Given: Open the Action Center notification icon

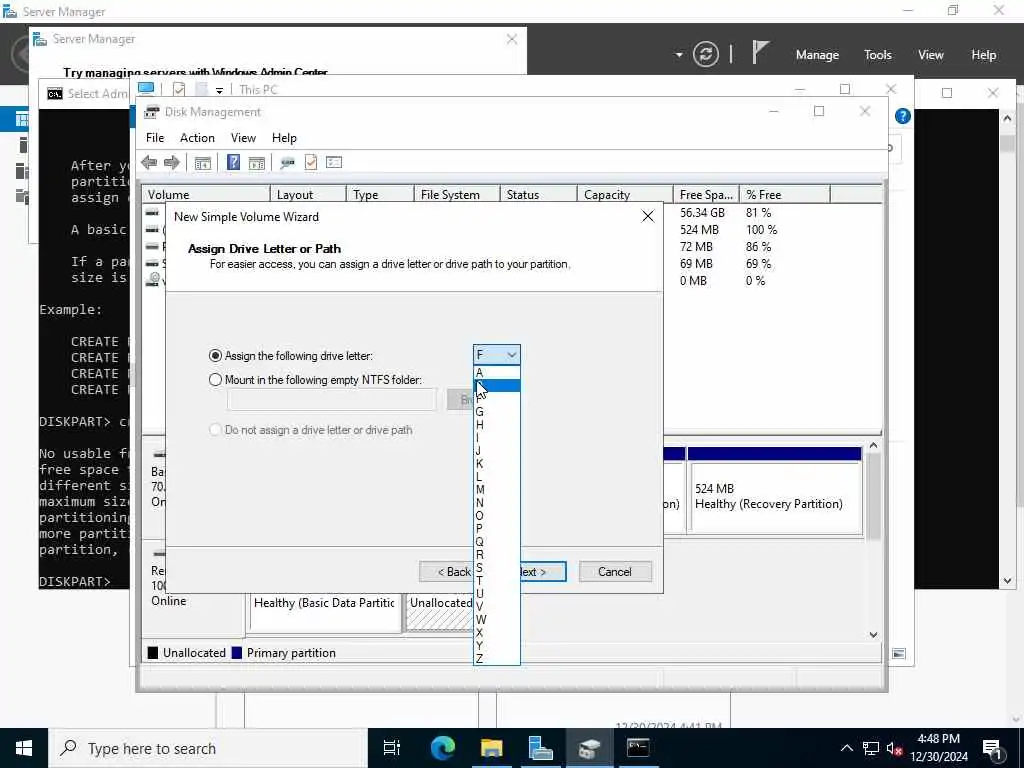Looking at the screenshot, I should 992,749.
